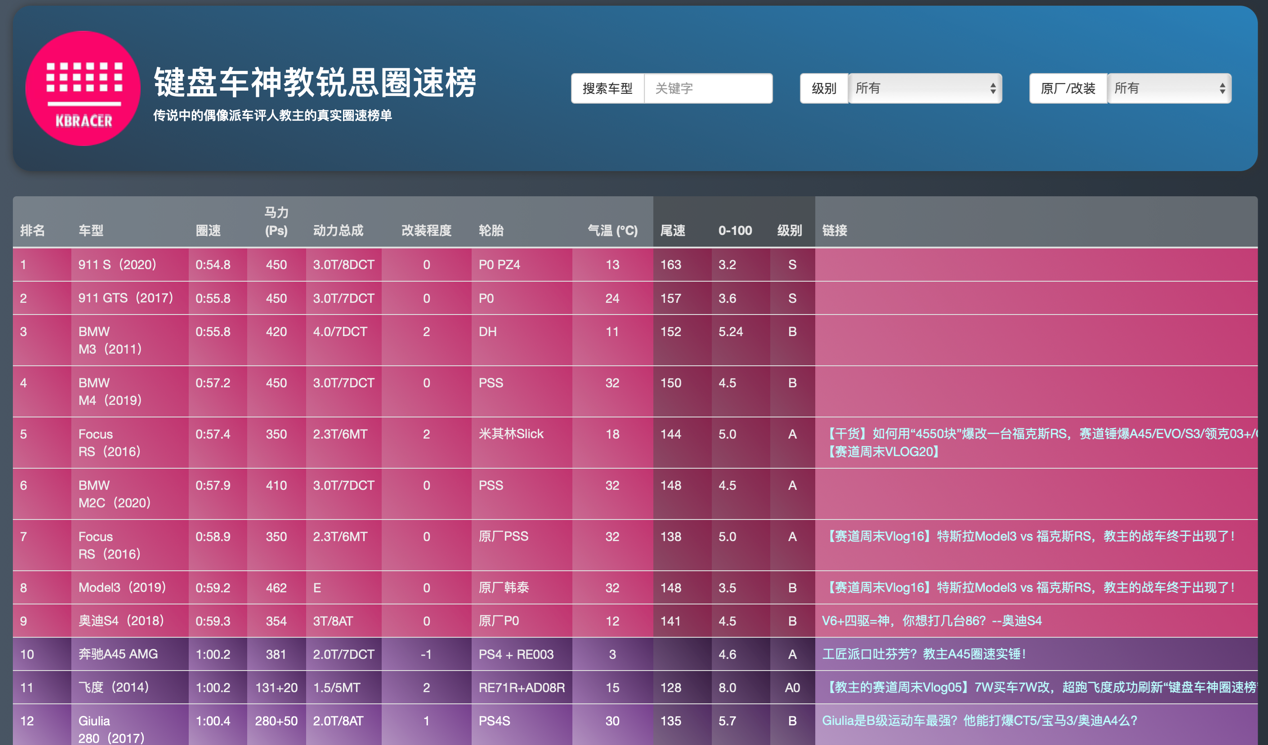Open the 级别 dropdown
The image size is (1268, 745).
pyautogui.click(x=925, y=88)
